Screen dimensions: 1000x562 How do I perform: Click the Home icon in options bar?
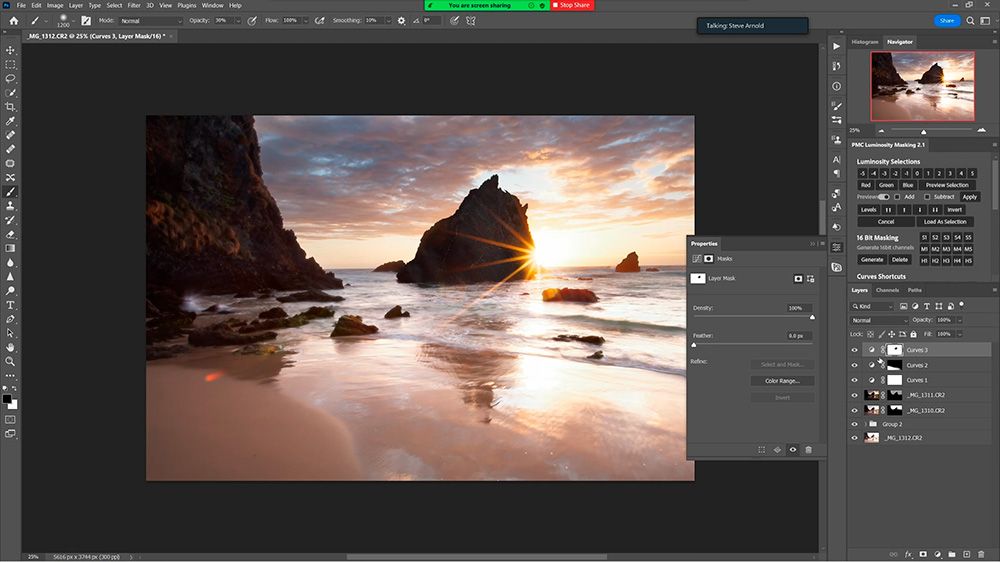click(x=14, y=20)
